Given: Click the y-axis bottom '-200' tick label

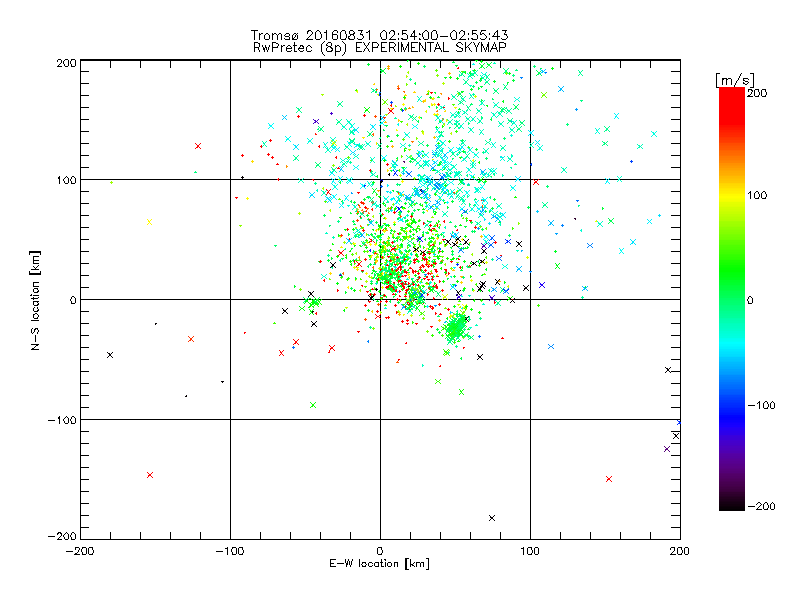Looking at the screenshot, I should [x=62, y=536].
